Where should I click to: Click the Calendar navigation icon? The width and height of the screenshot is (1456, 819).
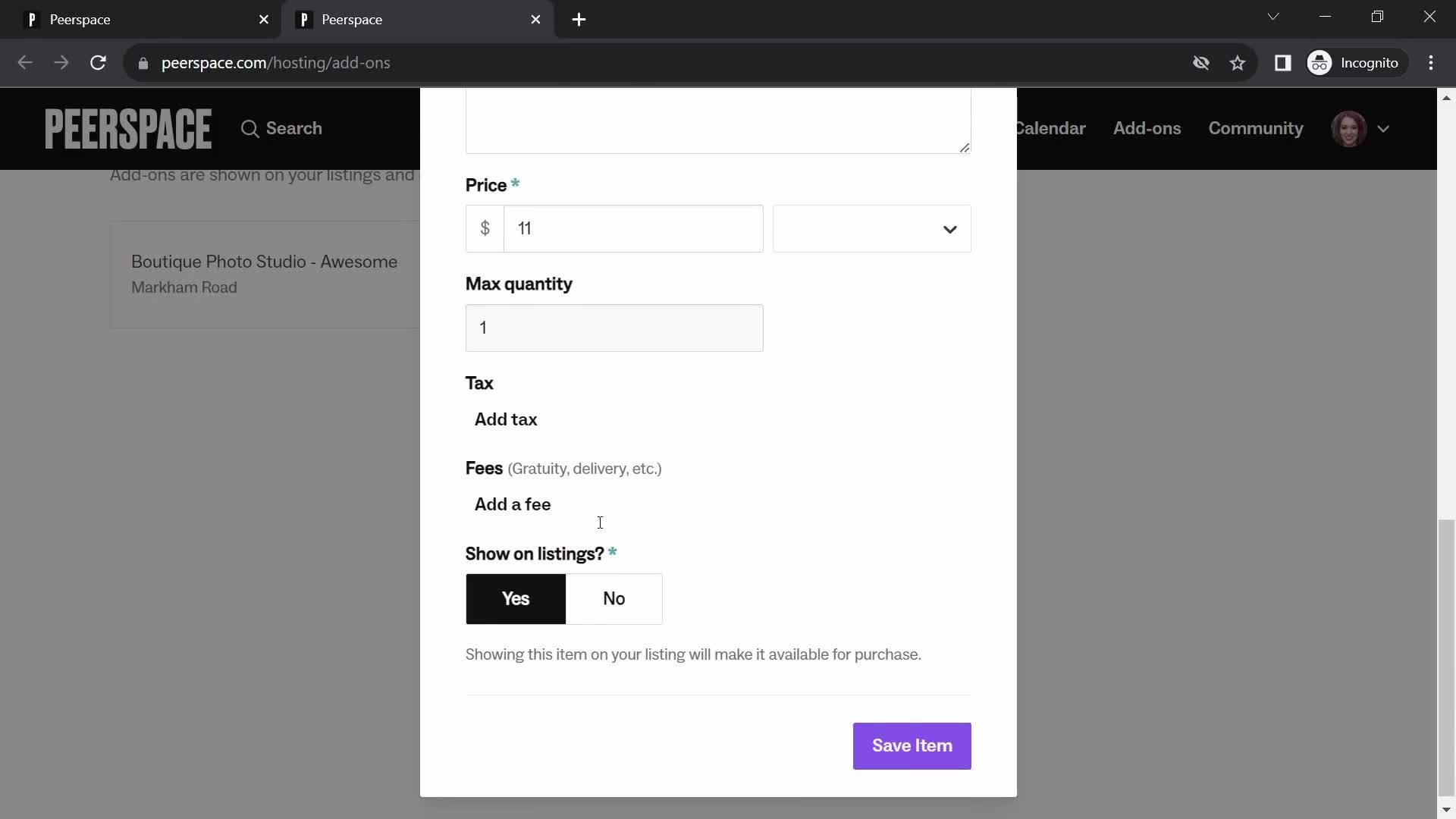tap(1048, 128)
